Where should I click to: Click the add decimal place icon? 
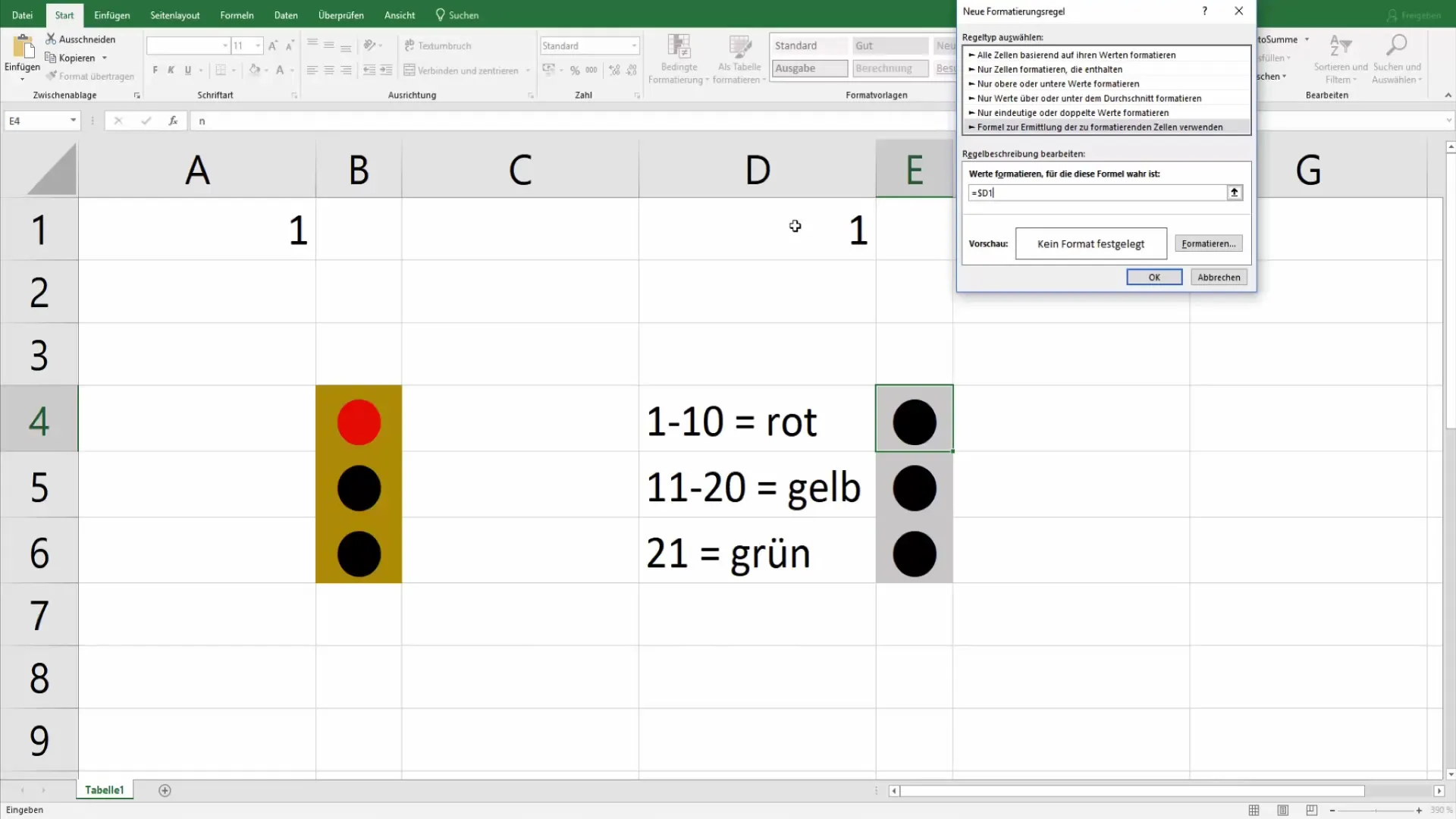tap(614, 70)
